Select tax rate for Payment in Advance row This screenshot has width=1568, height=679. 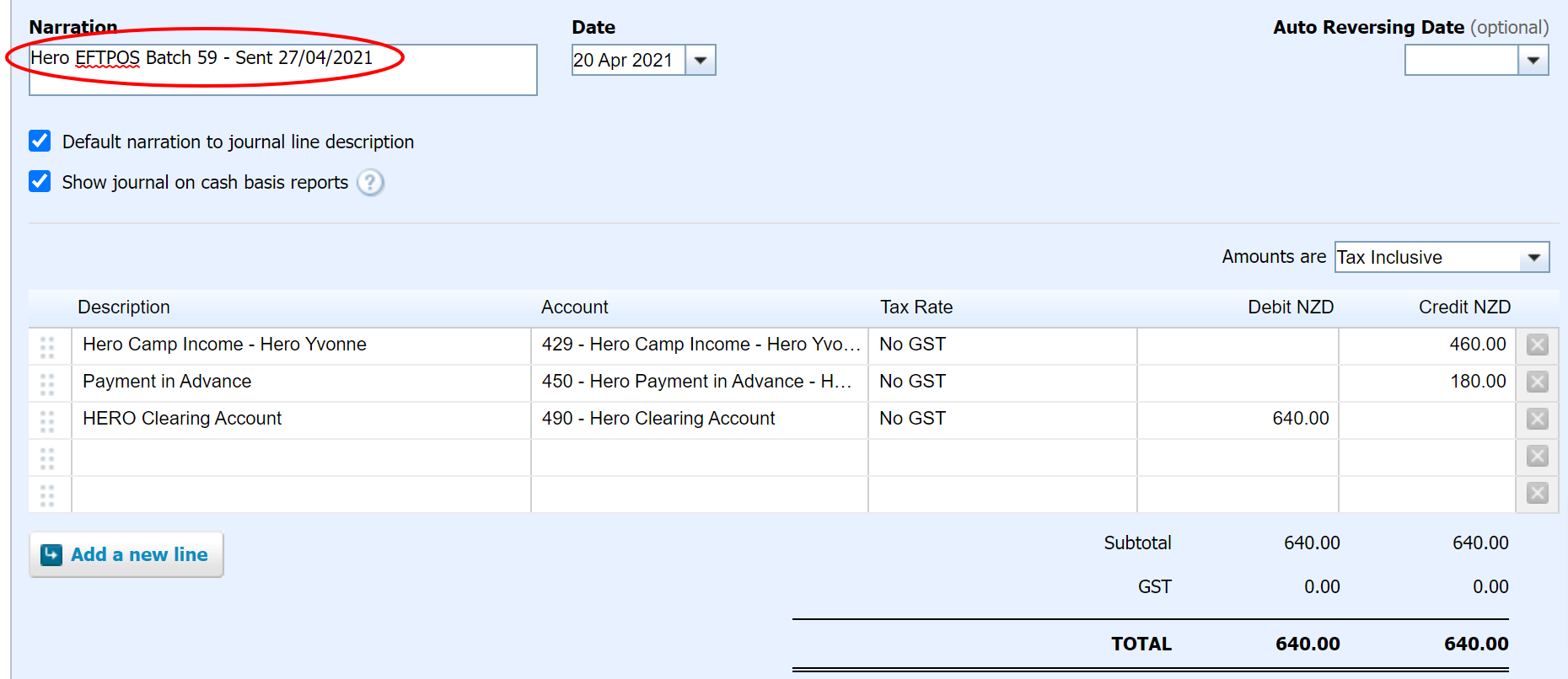click(1001, 382)
